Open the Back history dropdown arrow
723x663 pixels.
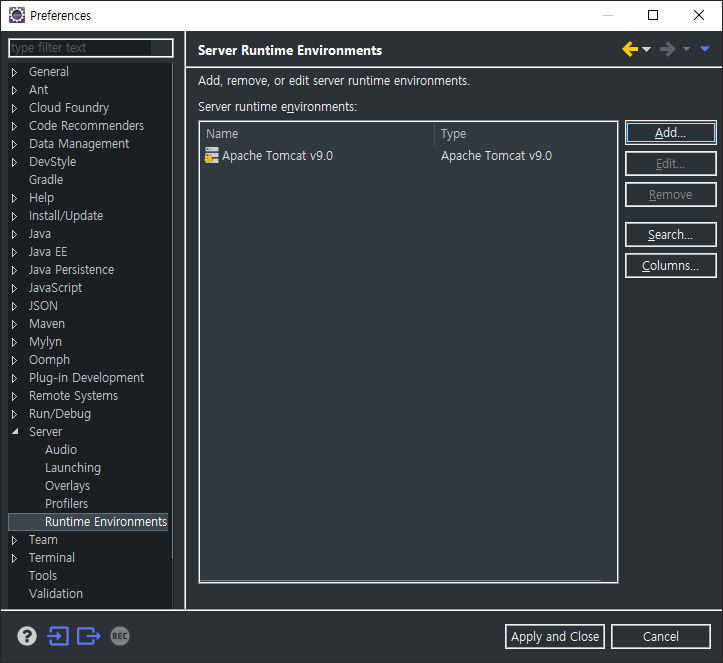pyautogui.click(x=646, y=49)
